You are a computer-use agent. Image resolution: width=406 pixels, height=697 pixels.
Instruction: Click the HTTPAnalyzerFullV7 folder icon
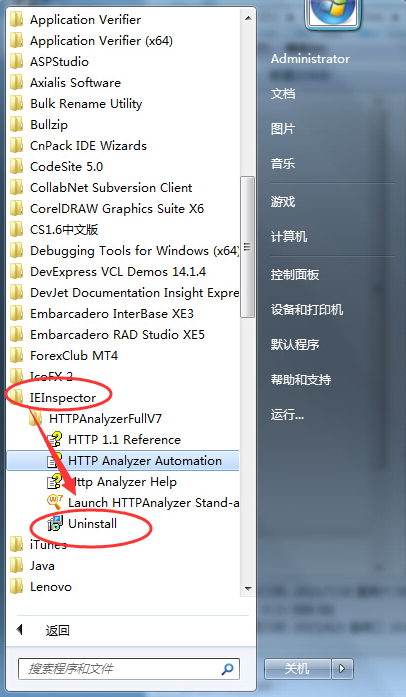coord(36,418)
